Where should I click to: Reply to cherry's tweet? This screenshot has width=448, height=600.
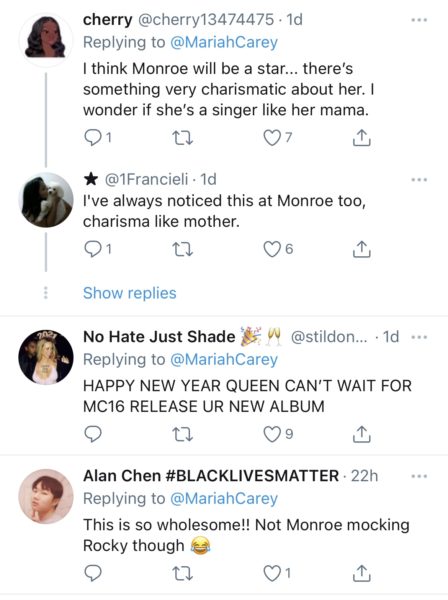(92, 138)
